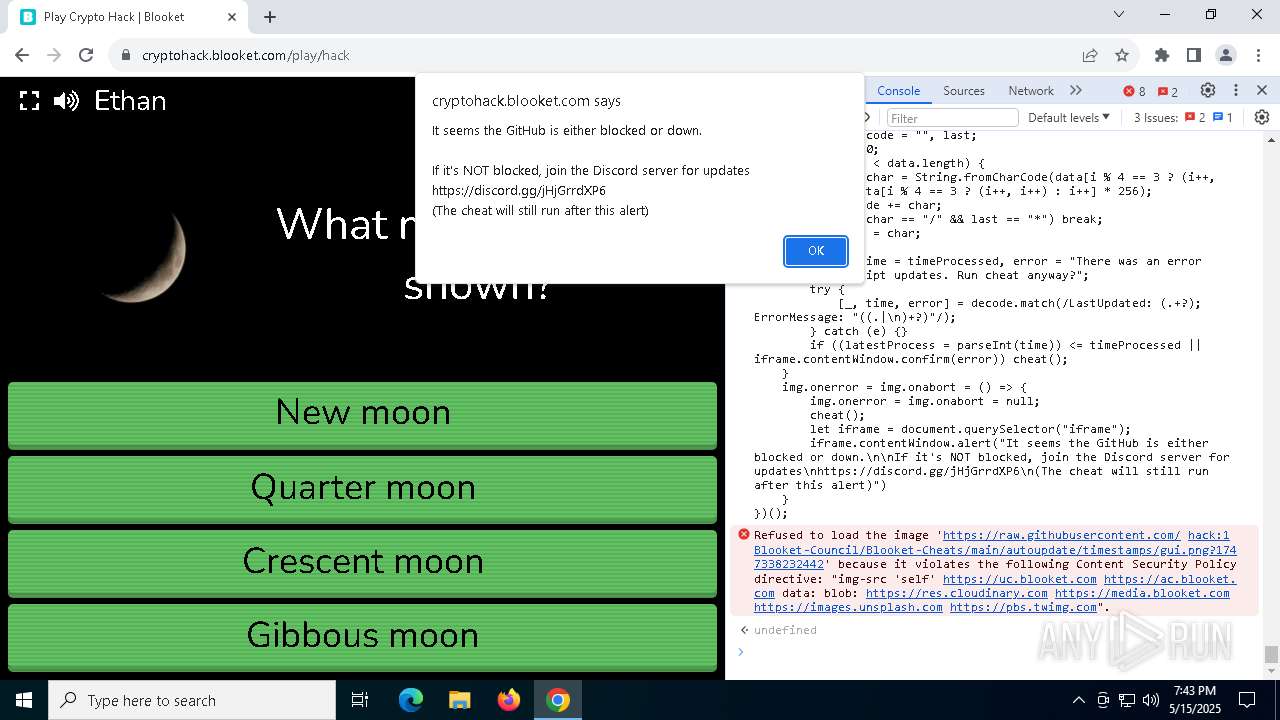Open DevTools settings gear

[1208, 90]
